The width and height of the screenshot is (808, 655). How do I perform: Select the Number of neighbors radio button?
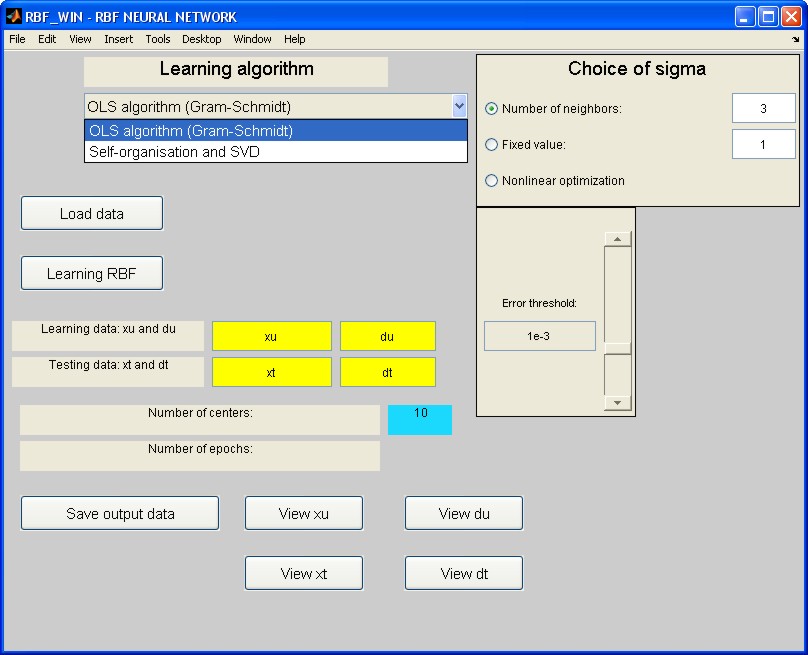(x=491, y=109)
